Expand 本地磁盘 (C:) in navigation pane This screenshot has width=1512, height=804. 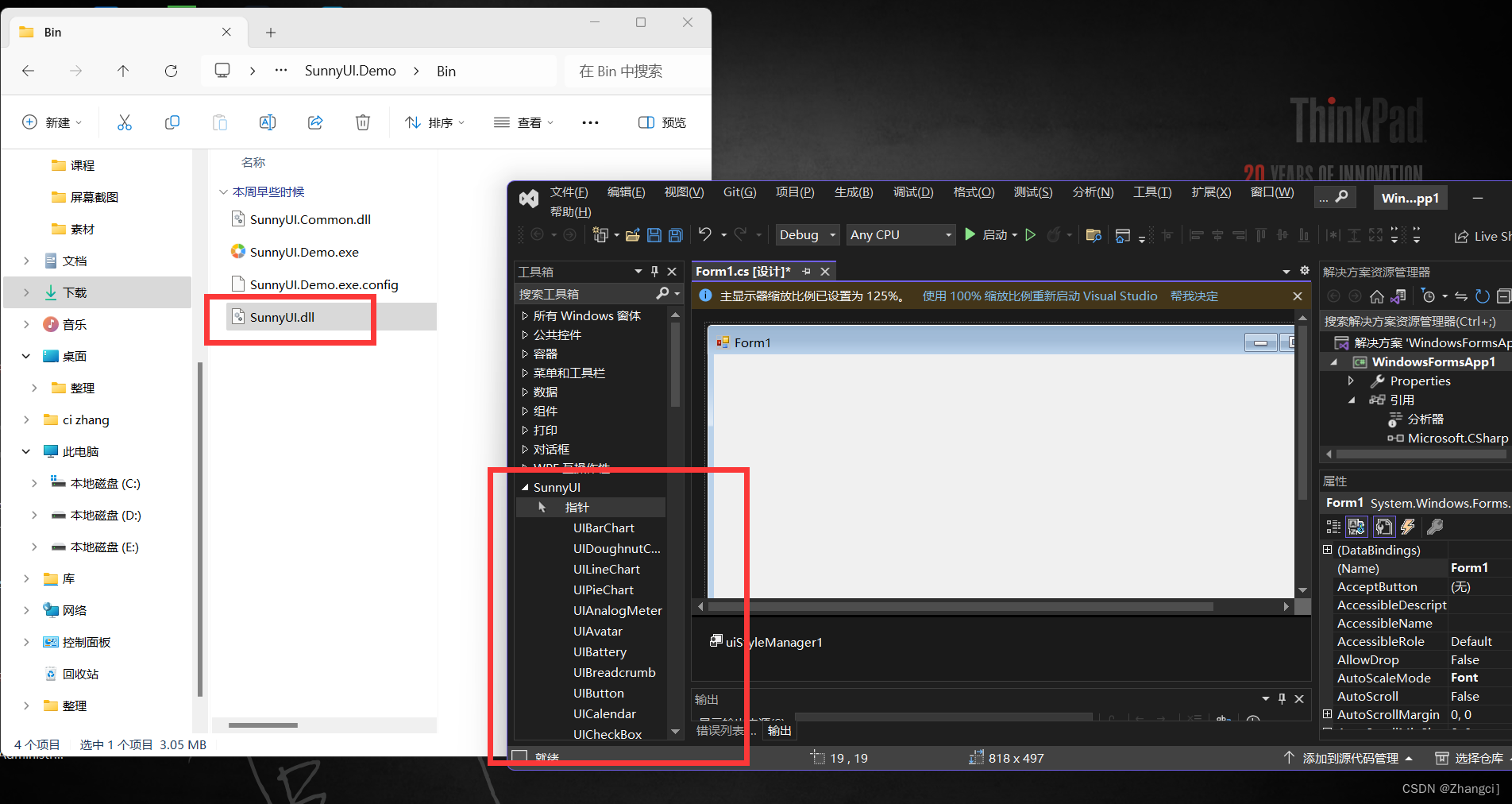click(34, 483)
